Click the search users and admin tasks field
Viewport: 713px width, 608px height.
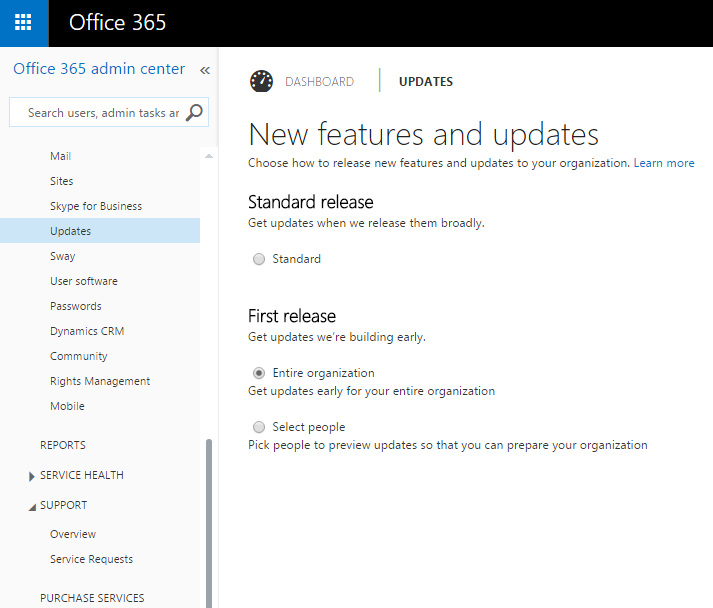point(100,113)
